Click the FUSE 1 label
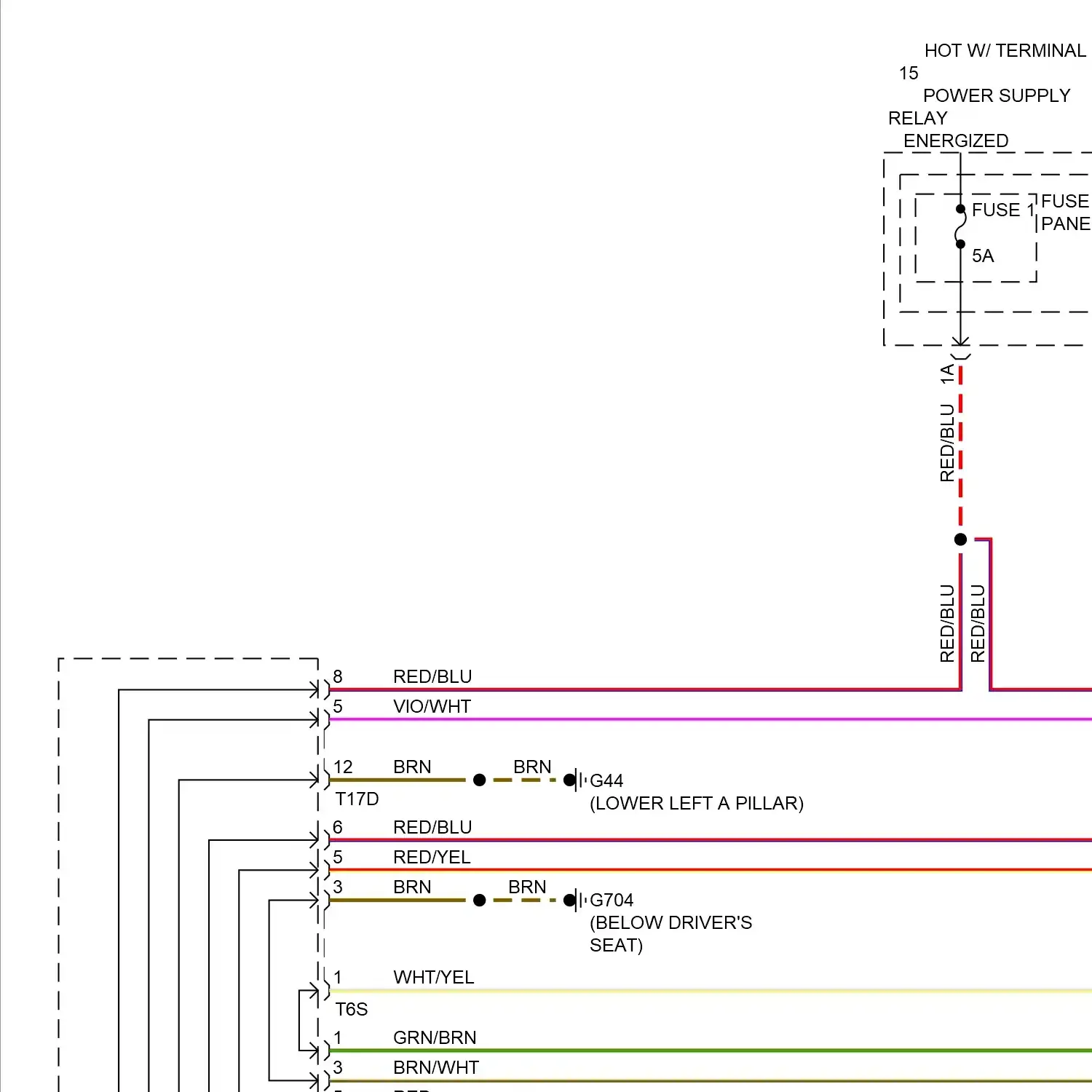 pos(1003,210)
